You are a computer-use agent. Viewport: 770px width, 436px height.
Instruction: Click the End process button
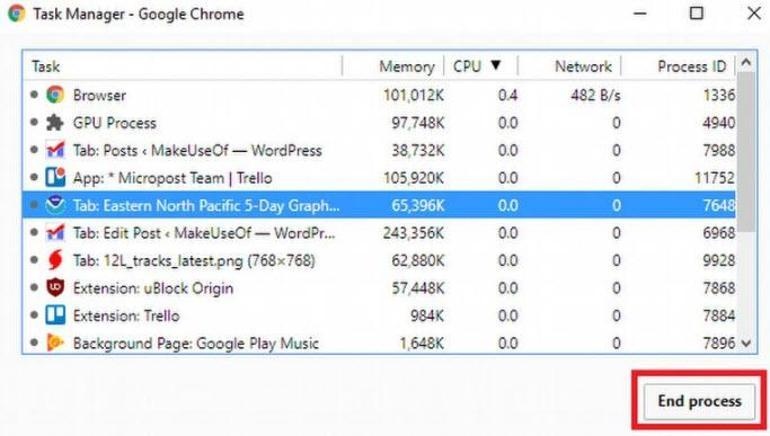[699, 401]
